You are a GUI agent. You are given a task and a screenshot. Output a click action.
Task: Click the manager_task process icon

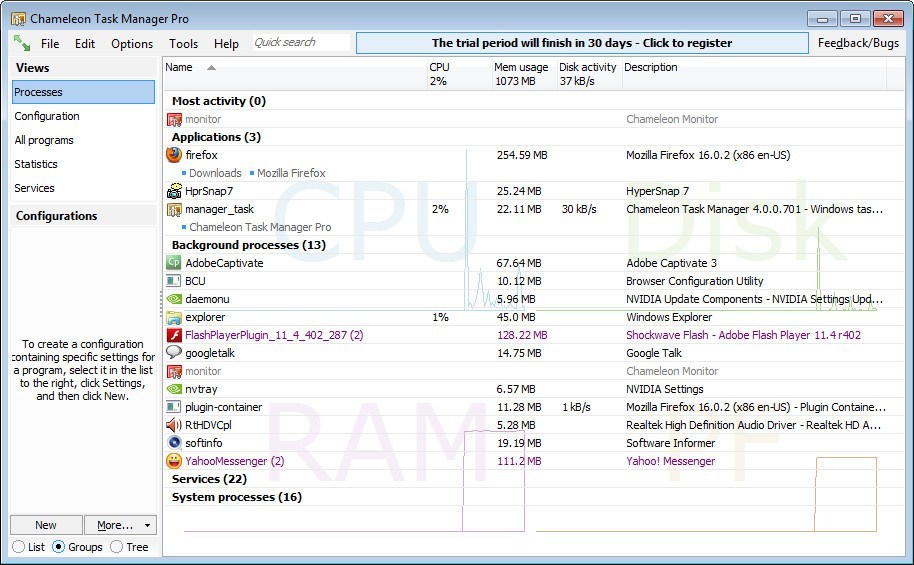(174, 209)
